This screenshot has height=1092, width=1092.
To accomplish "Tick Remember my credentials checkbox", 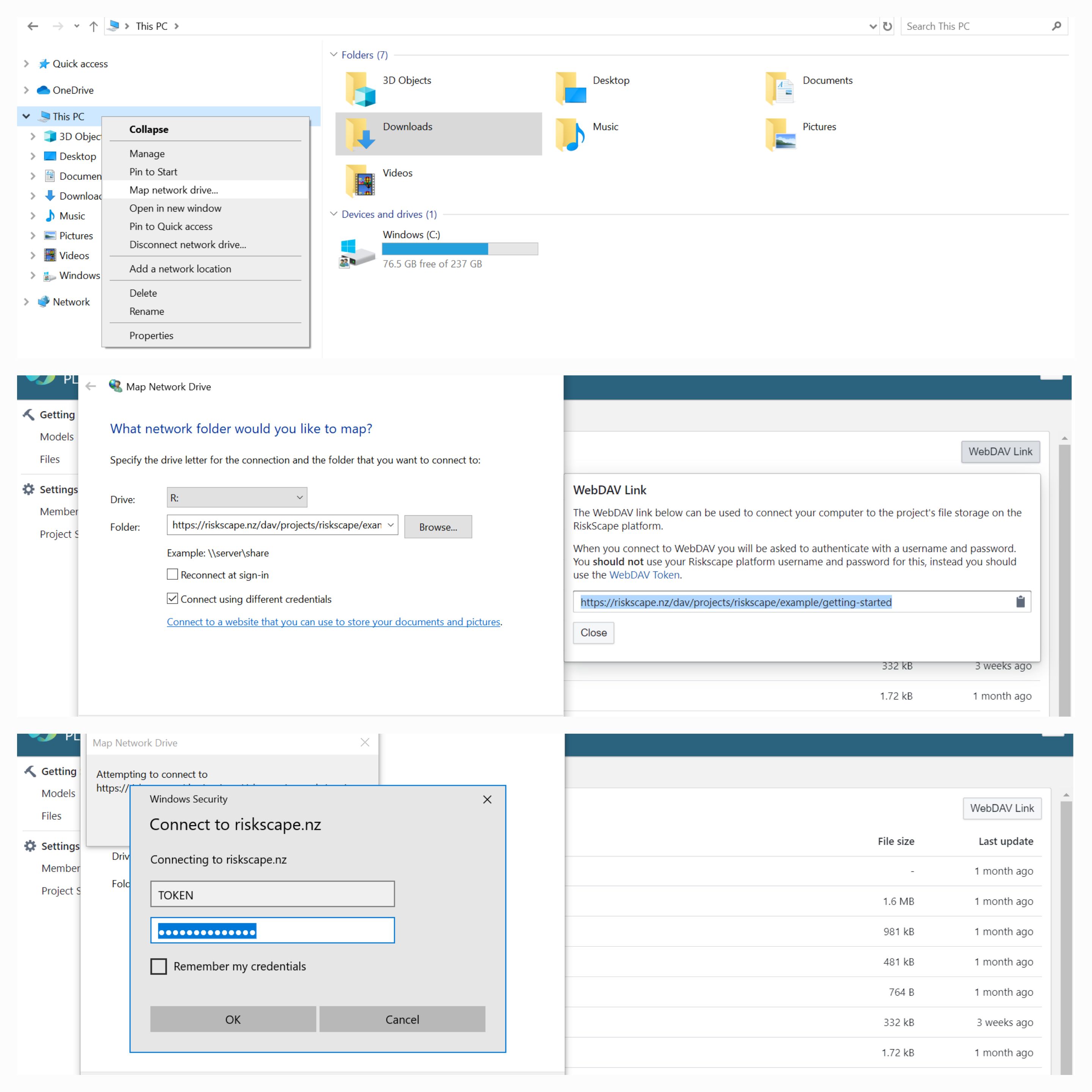I will tap(159, 966).
